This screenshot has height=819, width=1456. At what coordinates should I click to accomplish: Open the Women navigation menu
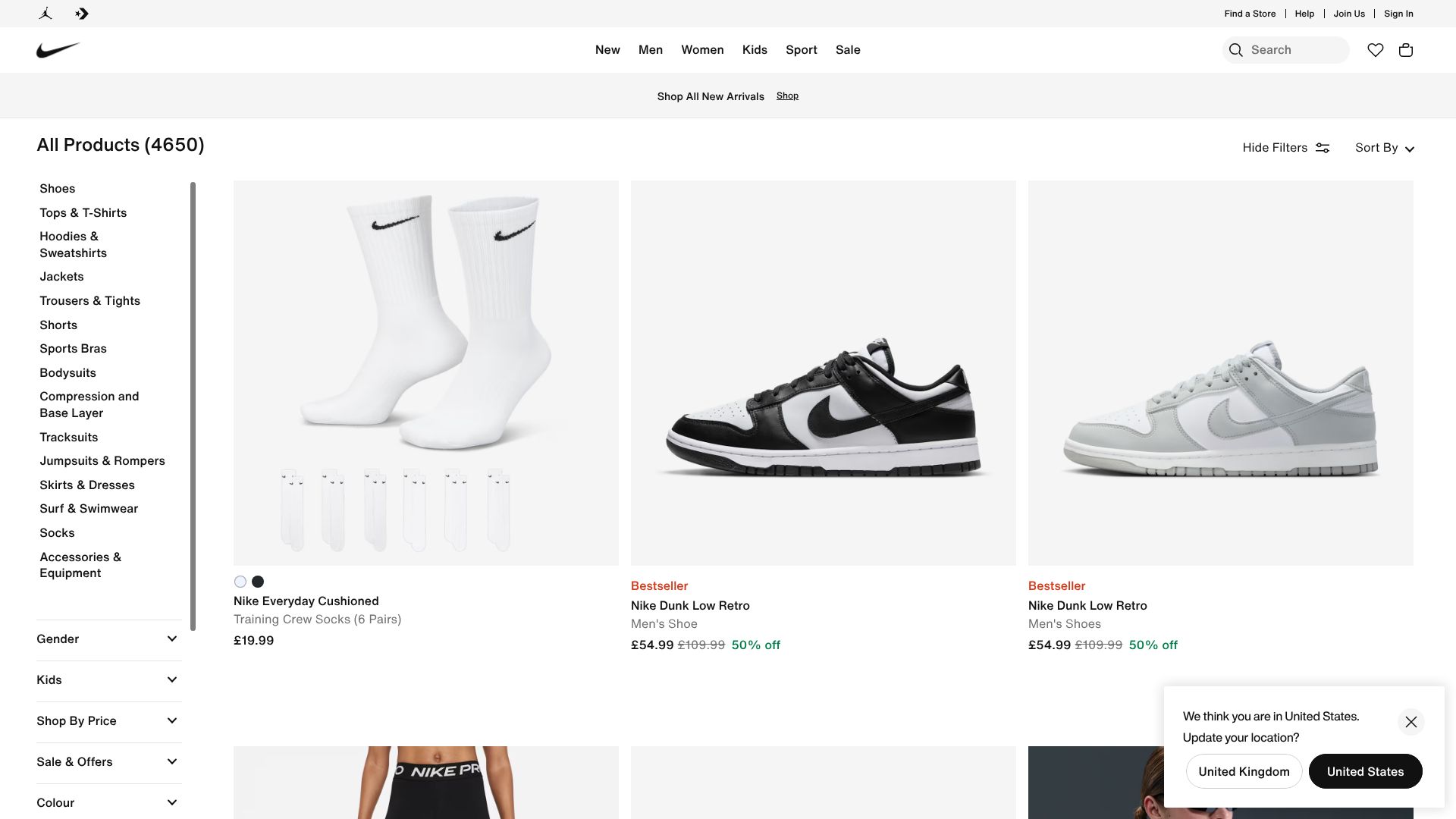[x=702, y=50]
